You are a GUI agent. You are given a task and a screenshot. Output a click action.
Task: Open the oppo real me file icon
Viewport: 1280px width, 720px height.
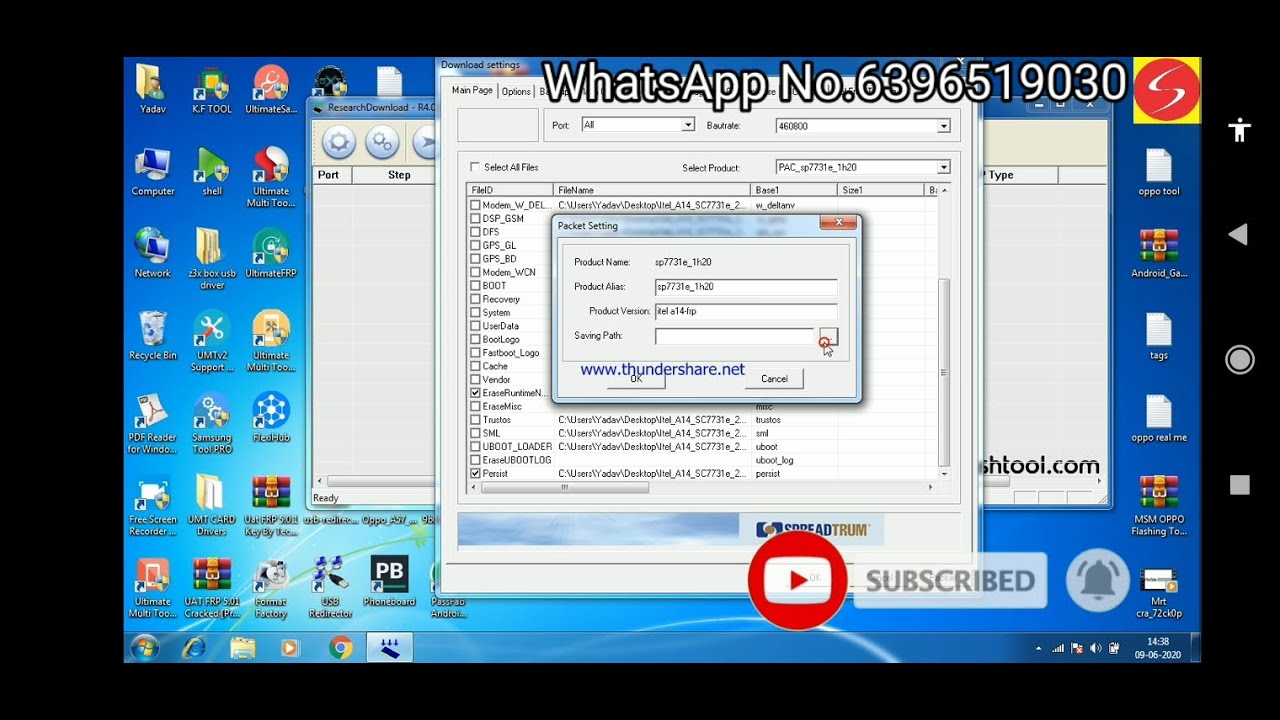[x=1158, y=418]
